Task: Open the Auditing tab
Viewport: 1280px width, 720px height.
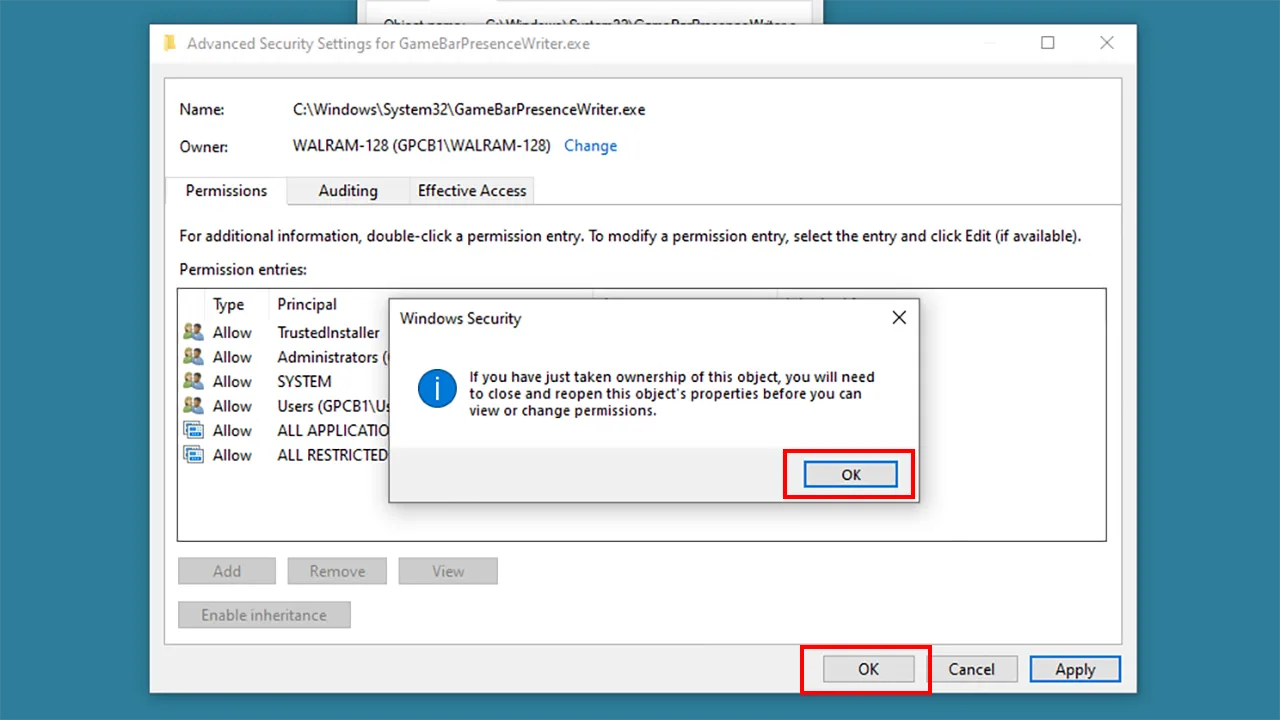Action: pyautogui.click(x=348, y=191)
